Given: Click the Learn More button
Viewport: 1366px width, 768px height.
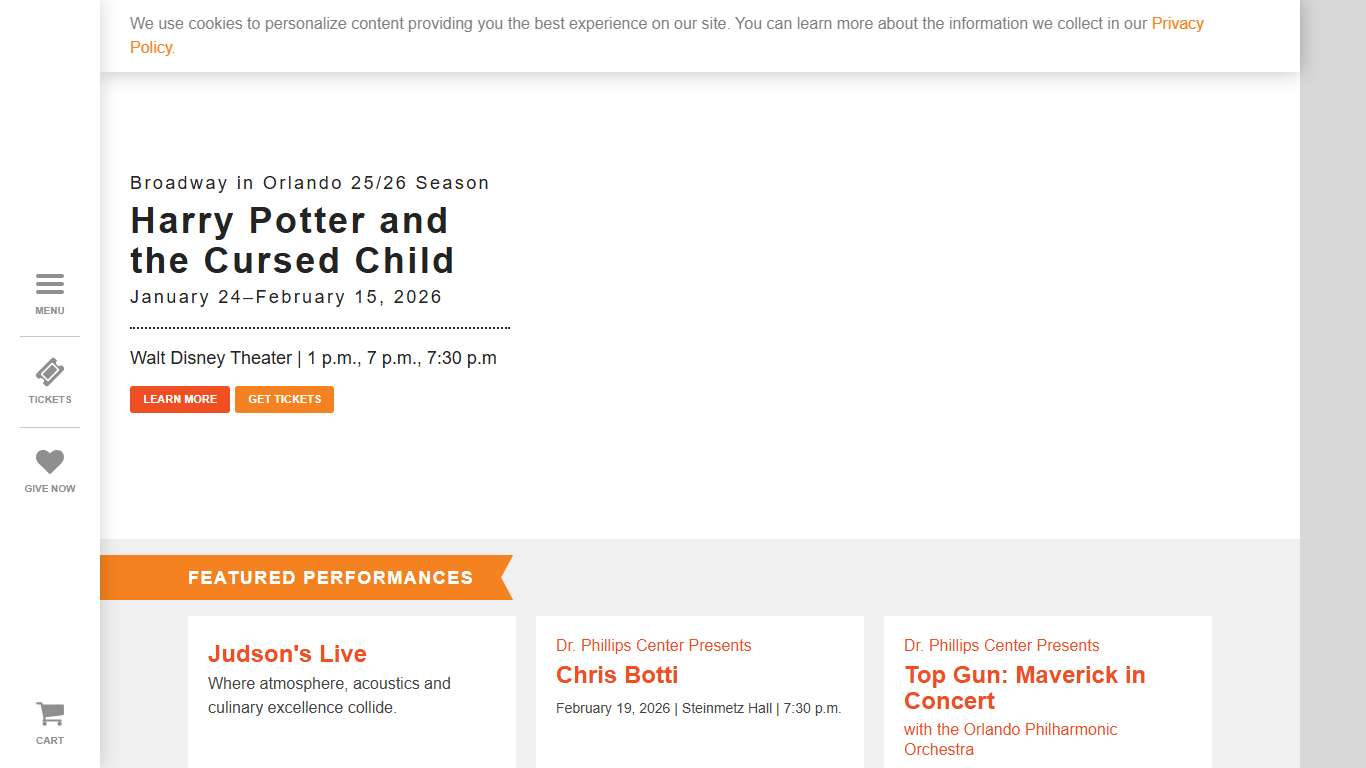Looking at the screenshot, I should [180, 399].
